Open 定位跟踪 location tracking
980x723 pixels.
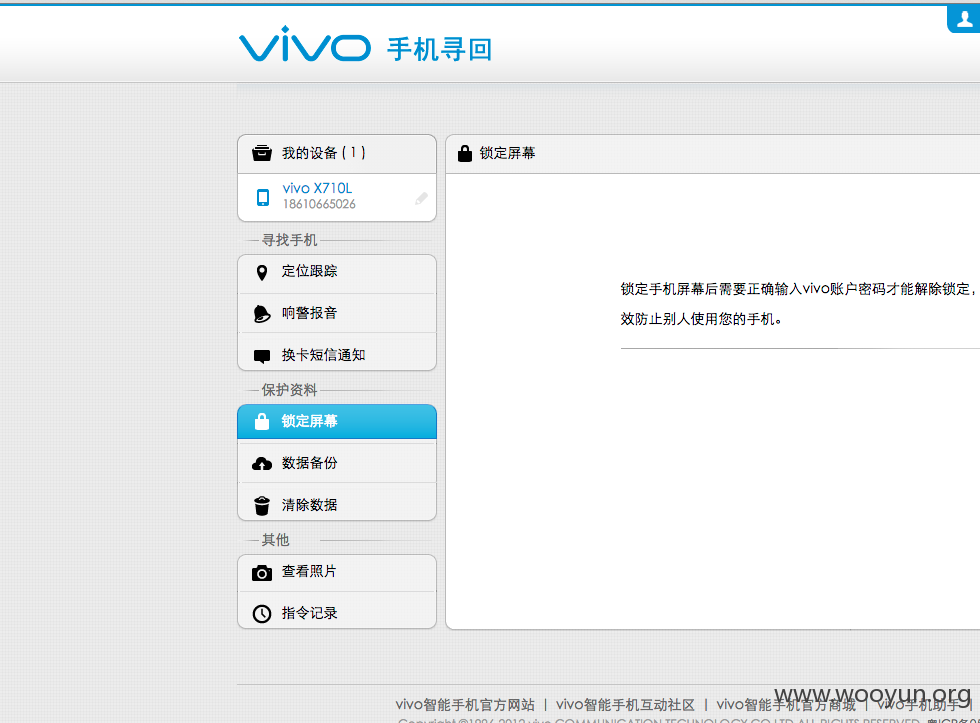tap(337, 273)
